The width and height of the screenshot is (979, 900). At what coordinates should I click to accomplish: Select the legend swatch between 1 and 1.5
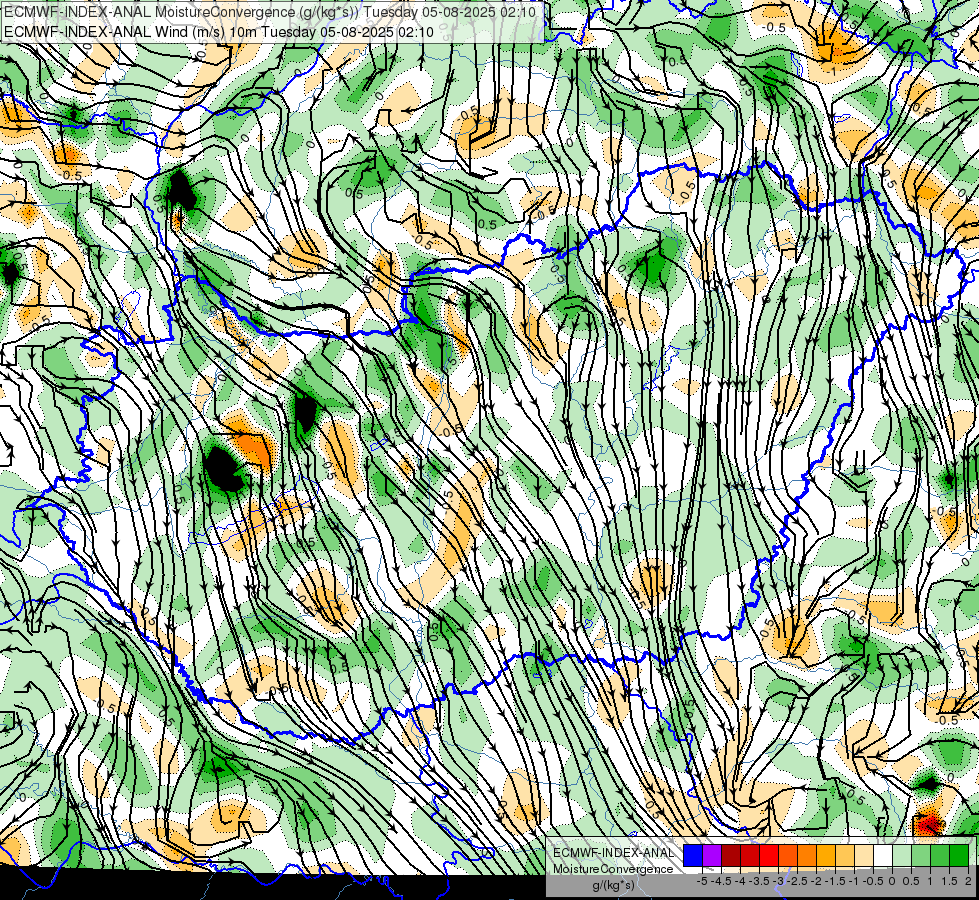pos(940,855)
